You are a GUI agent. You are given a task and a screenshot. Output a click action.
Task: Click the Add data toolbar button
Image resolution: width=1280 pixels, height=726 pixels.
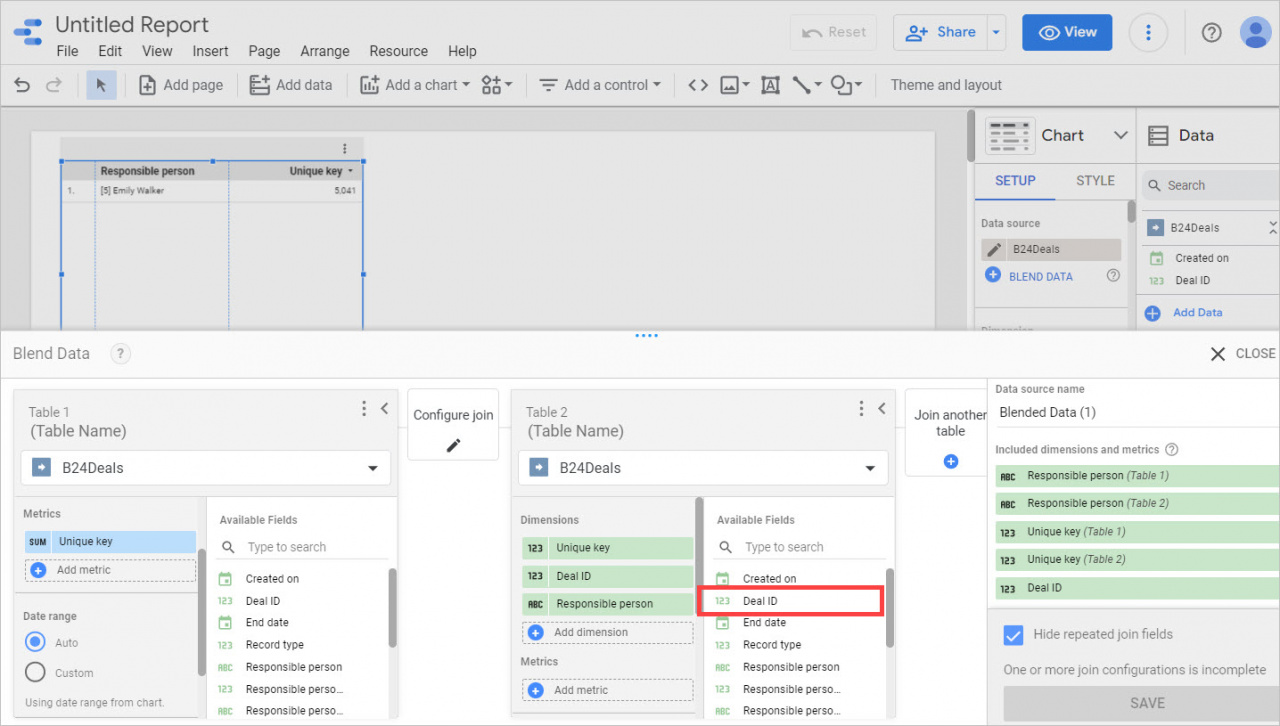291,85
